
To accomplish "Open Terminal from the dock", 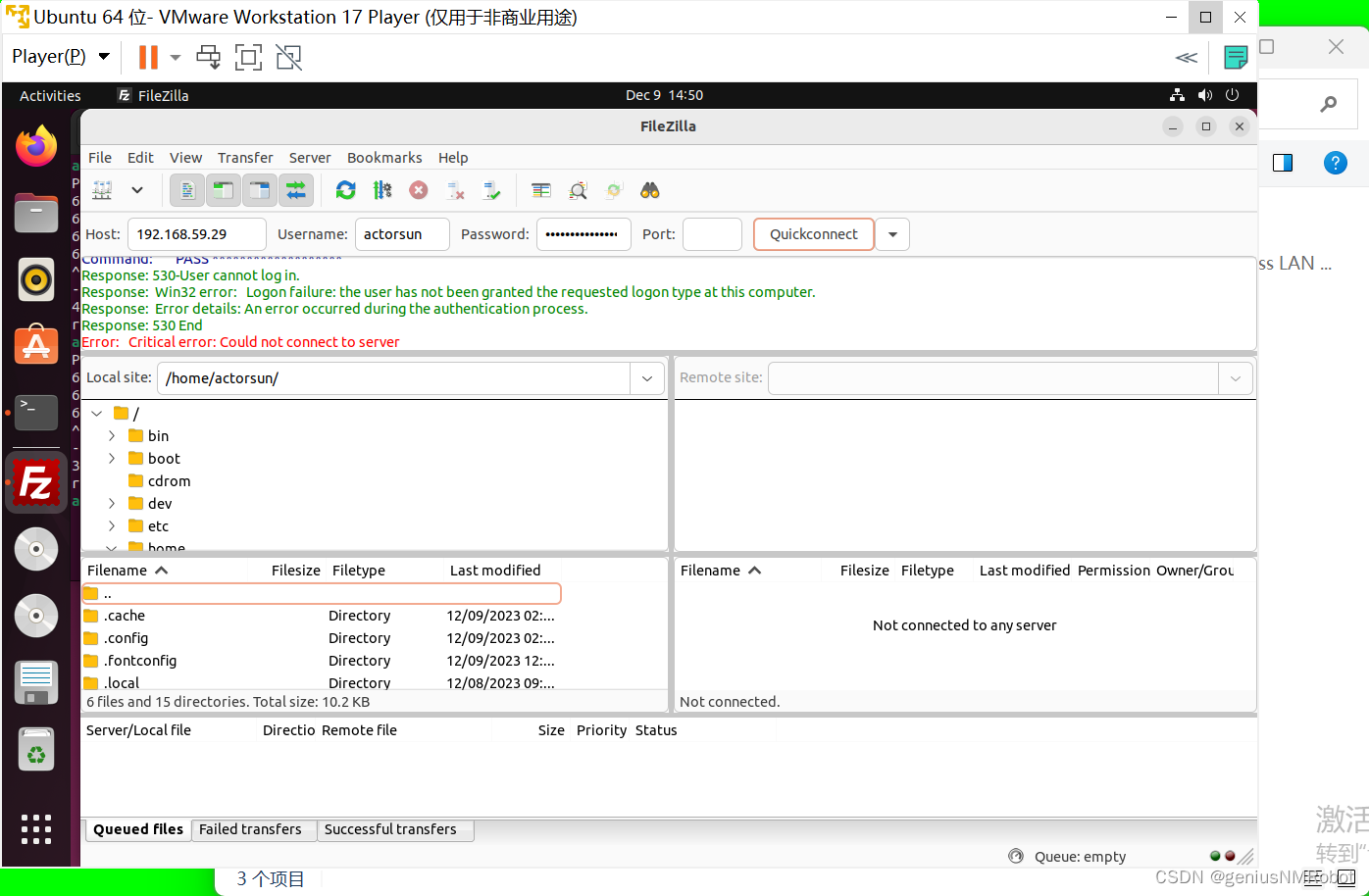I will point(36,414).
